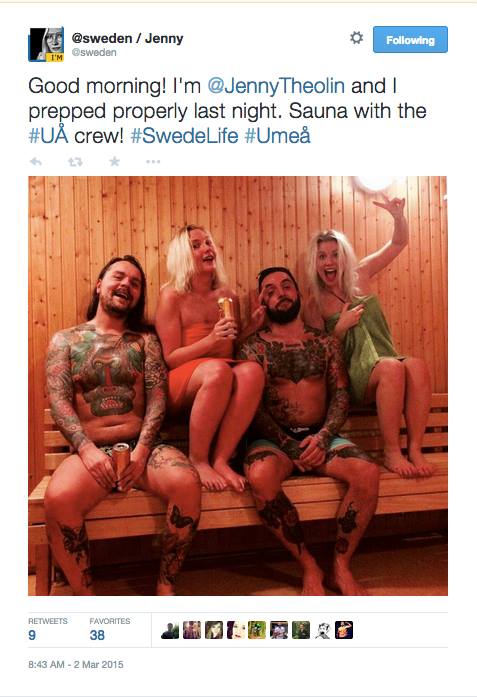Open the #Umeå hashtag
Viewport: 477px width, 697px height.
(277, 136)
